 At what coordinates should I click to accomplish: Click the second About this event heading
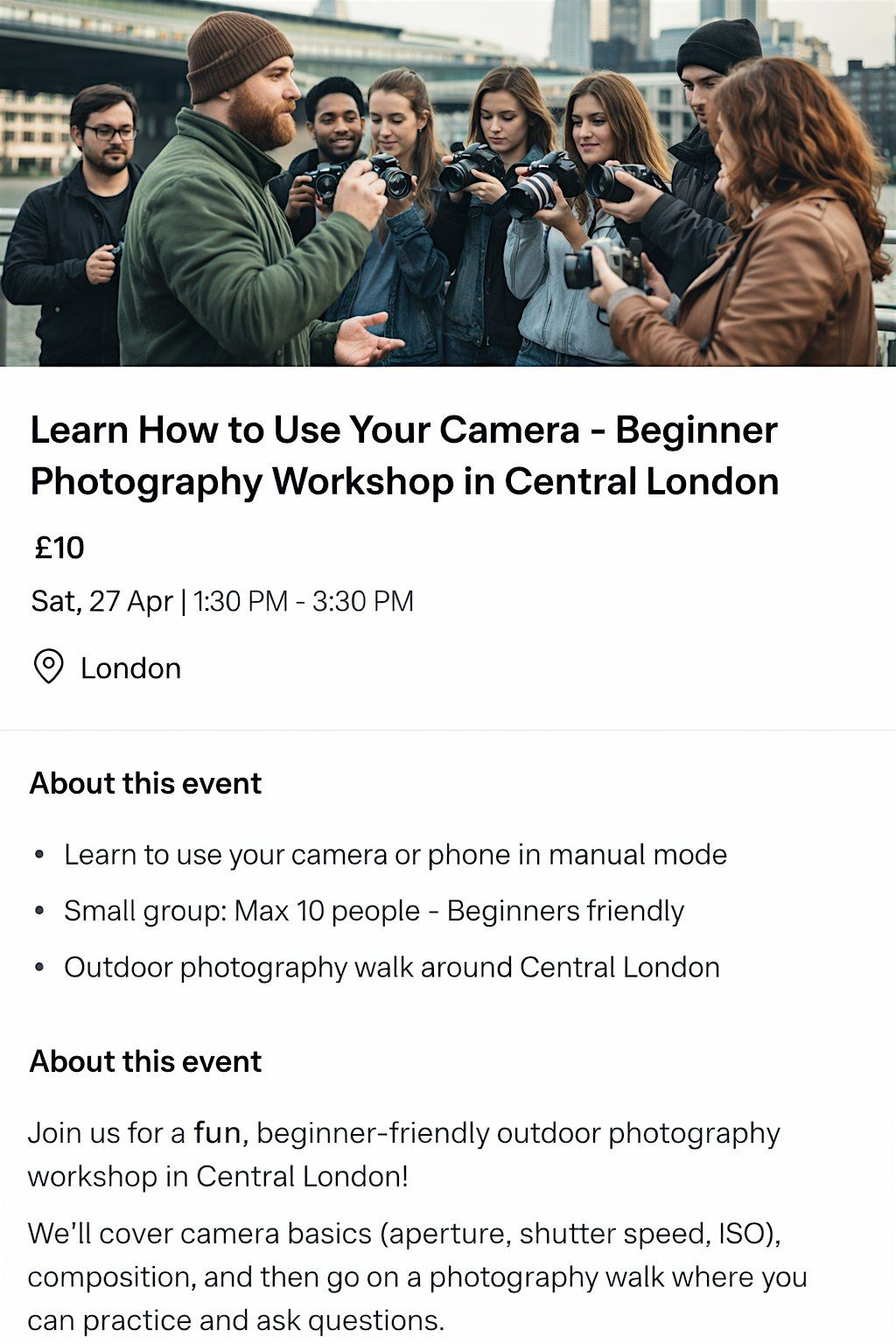(145, 1061)
